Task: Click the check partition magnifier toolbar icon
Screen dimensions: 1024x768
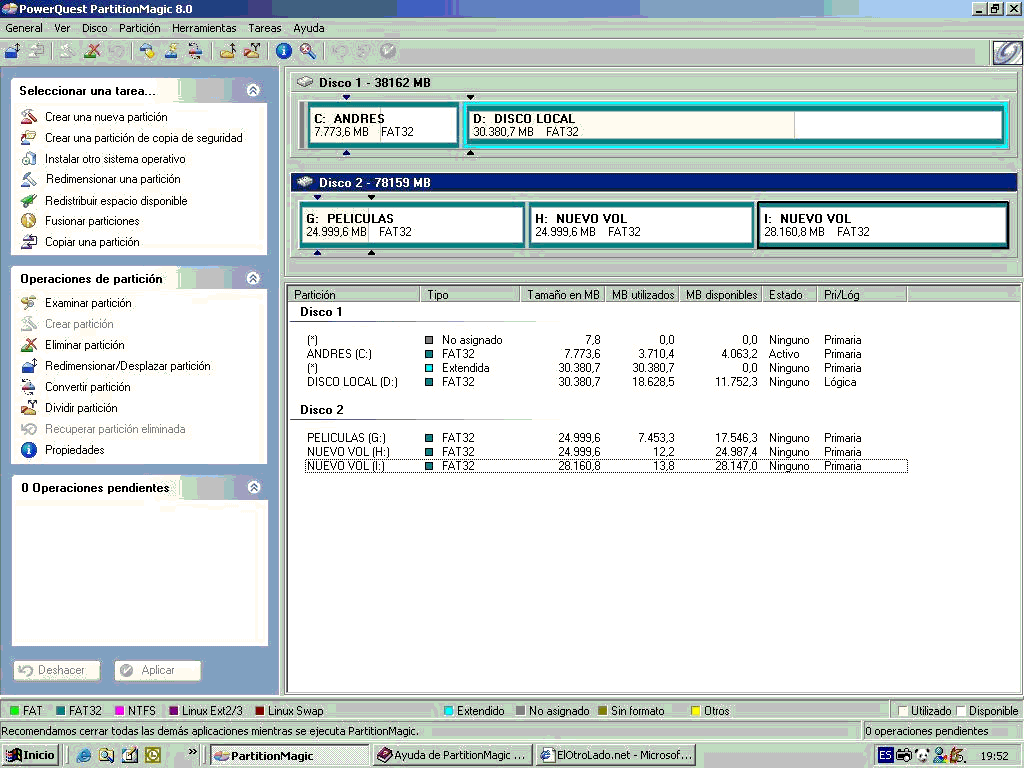Action: click(308, 51)
